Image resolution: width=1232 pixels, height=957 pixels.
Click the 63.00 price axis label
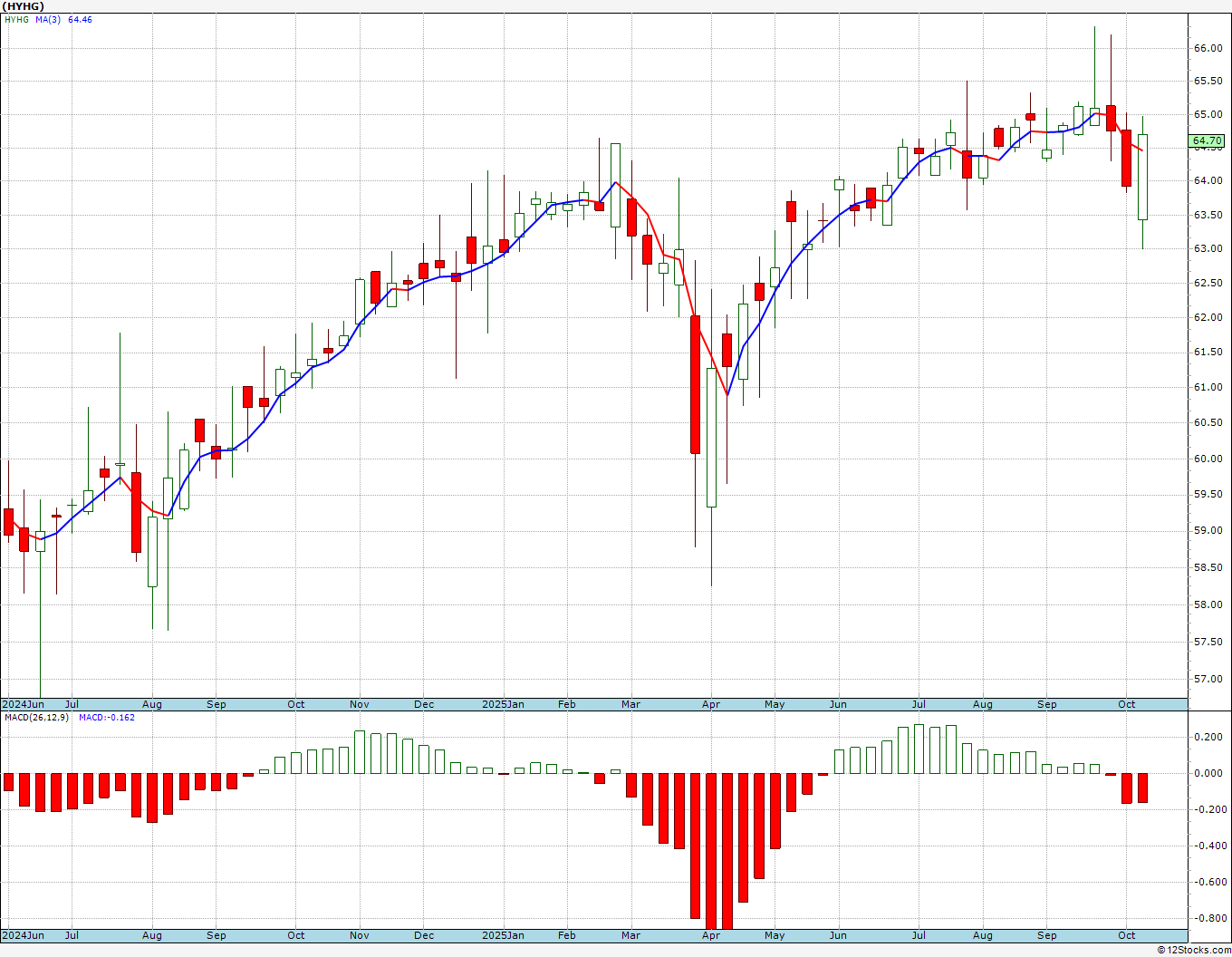(x=1208, y=249)
